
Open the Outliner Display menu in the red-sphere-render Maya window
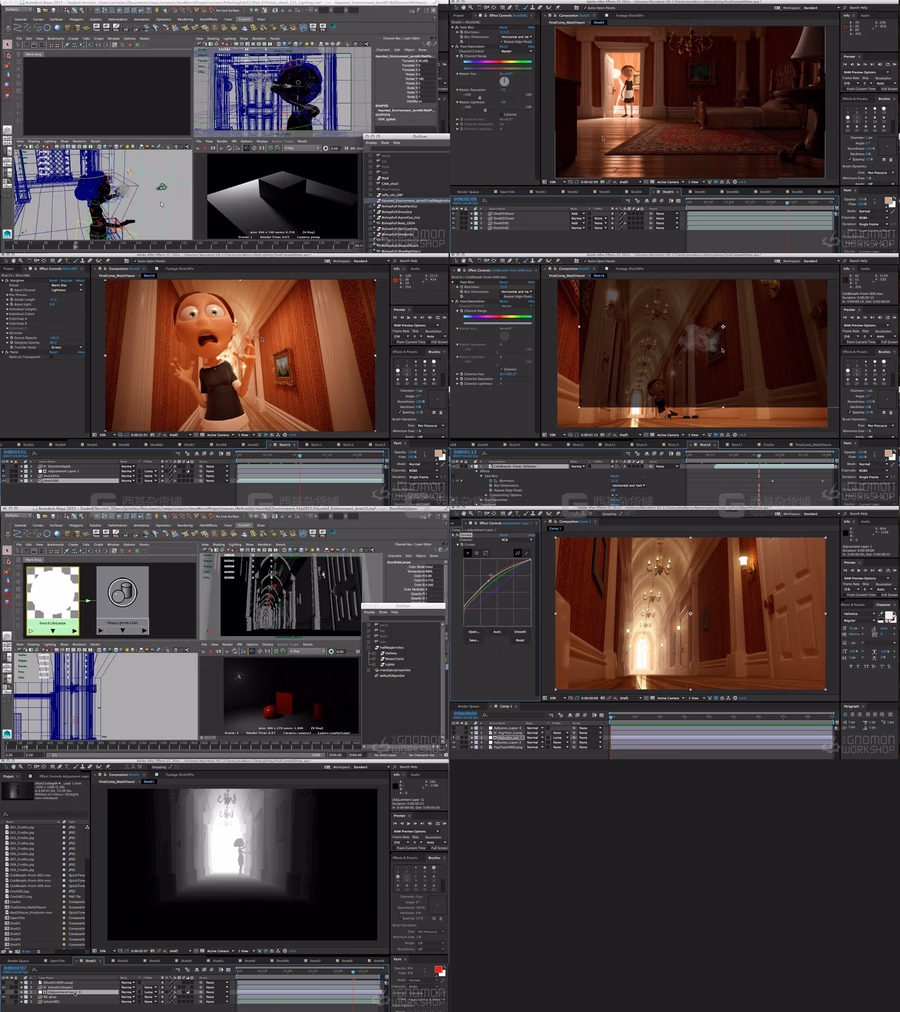tap(369, 612)
